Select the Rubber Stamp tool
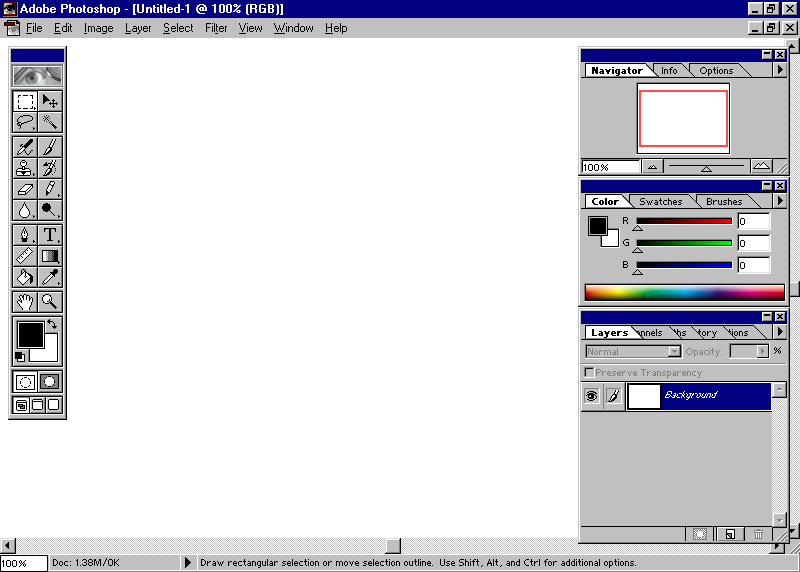 point(24,168)
